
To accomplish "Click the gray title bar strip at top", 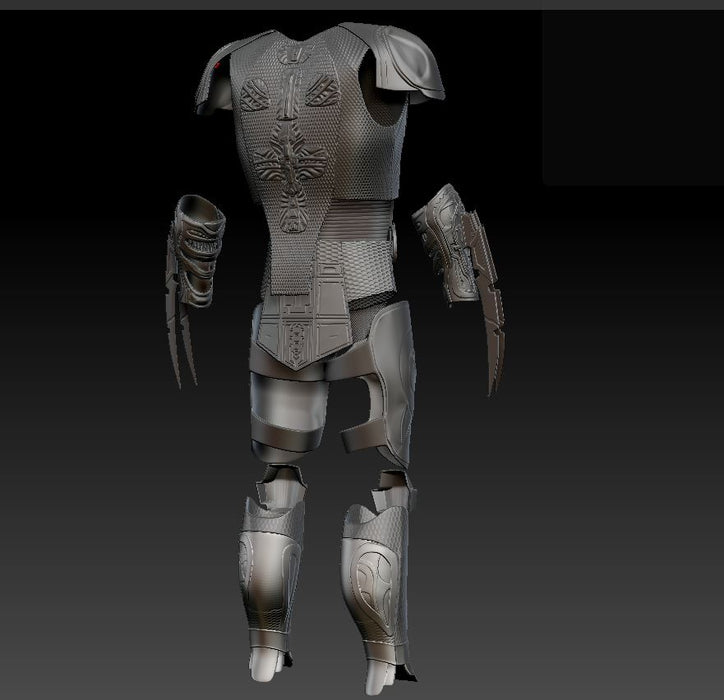I will pos(362,4).
